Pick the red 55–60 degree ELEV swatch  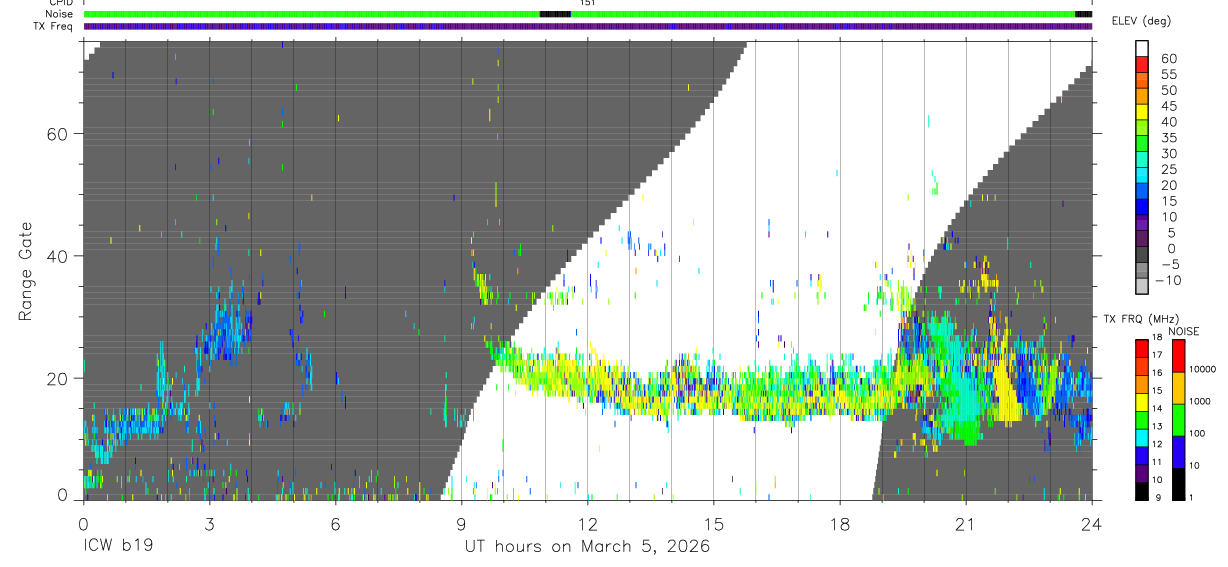click(1142, 66)
